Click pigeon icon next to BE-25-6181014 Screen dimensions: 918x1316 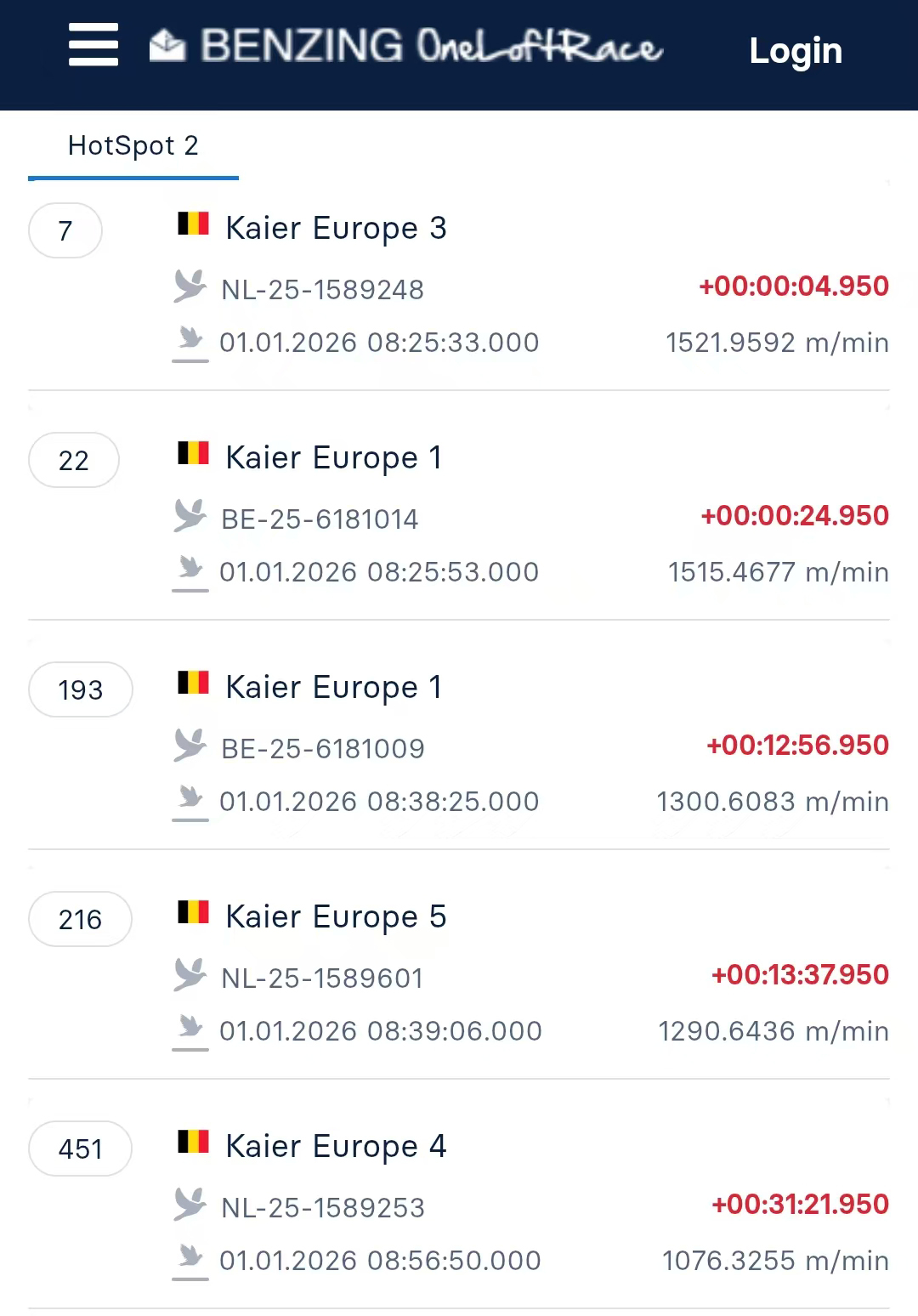pyautogui.click(x=190, y=516)
